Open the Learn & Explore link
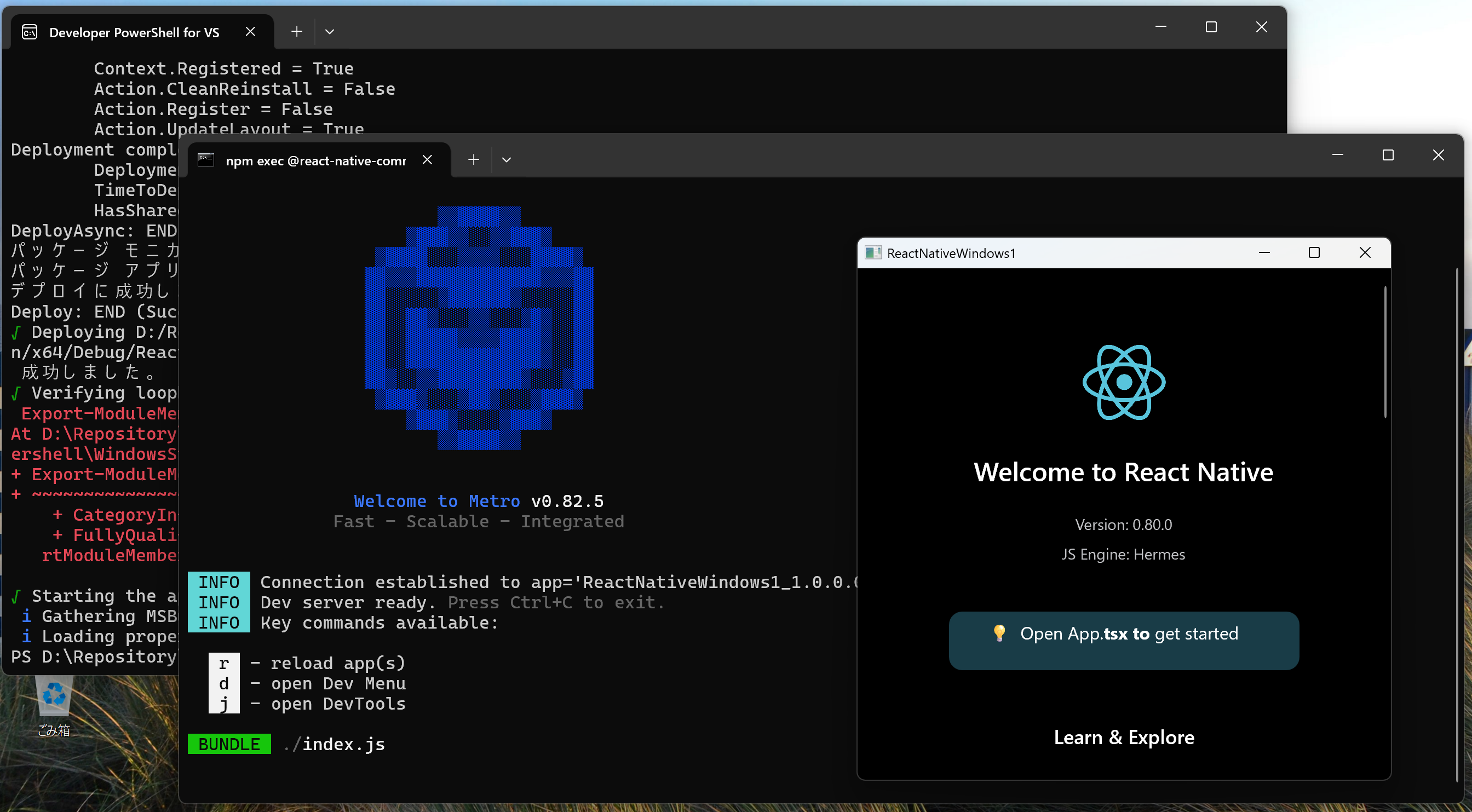This screenshot has width=1472, height=812. click(1123, 737)
